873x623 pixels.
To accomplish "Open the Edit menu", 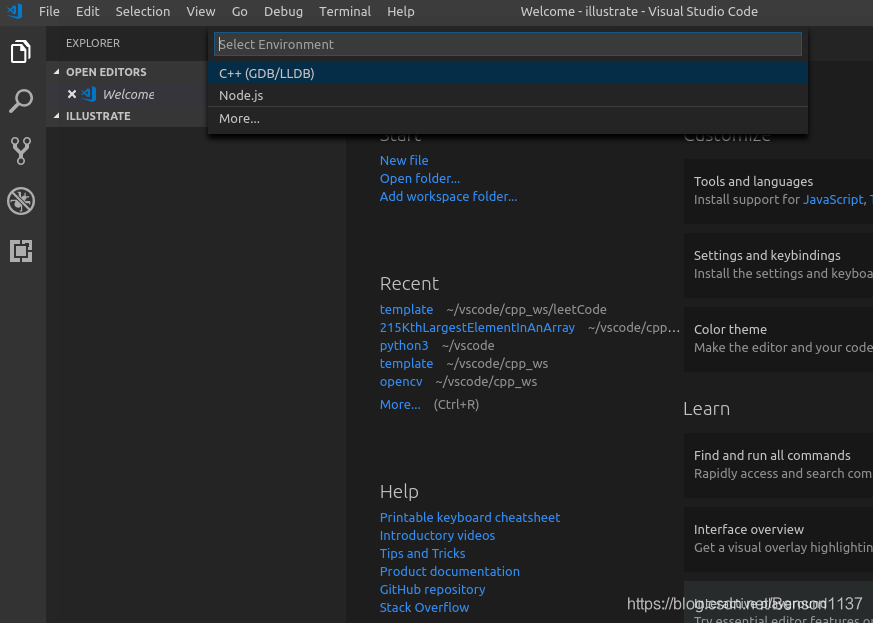I will click(x=87, y=11).
